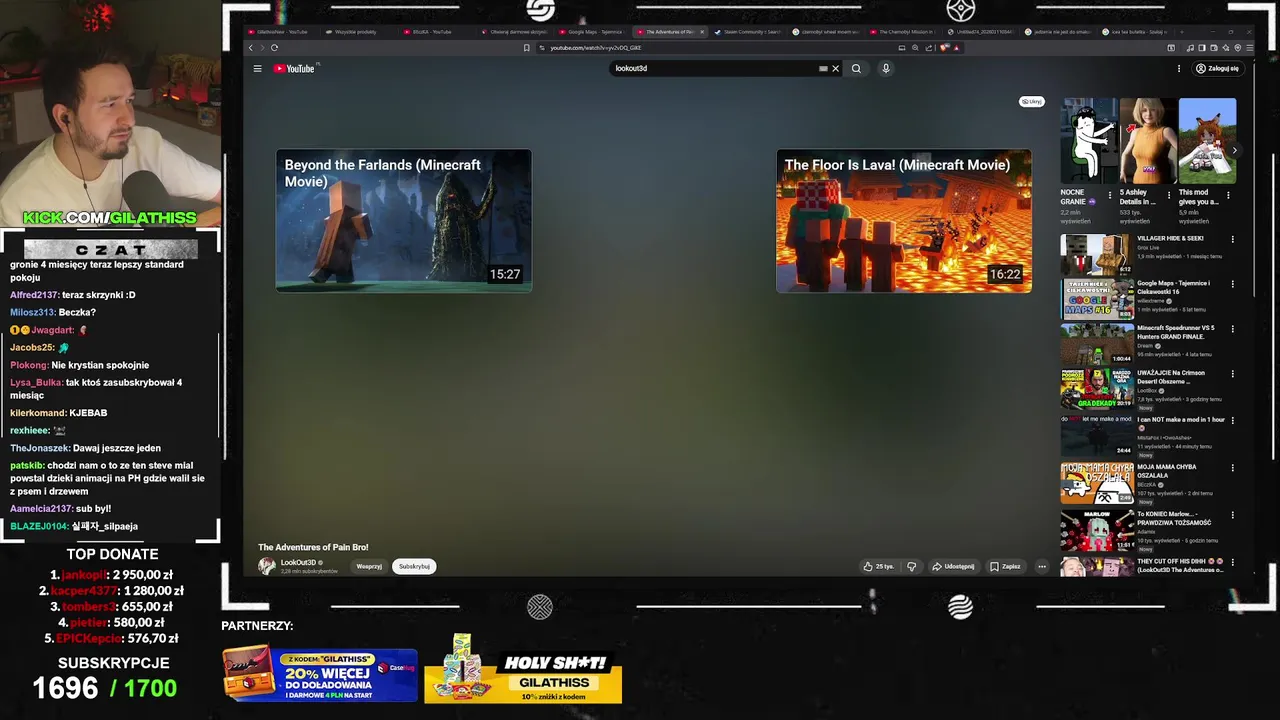
Task: Save the video with the Zapisz button
Action: pyautogui.click(x=1006, y=566)
